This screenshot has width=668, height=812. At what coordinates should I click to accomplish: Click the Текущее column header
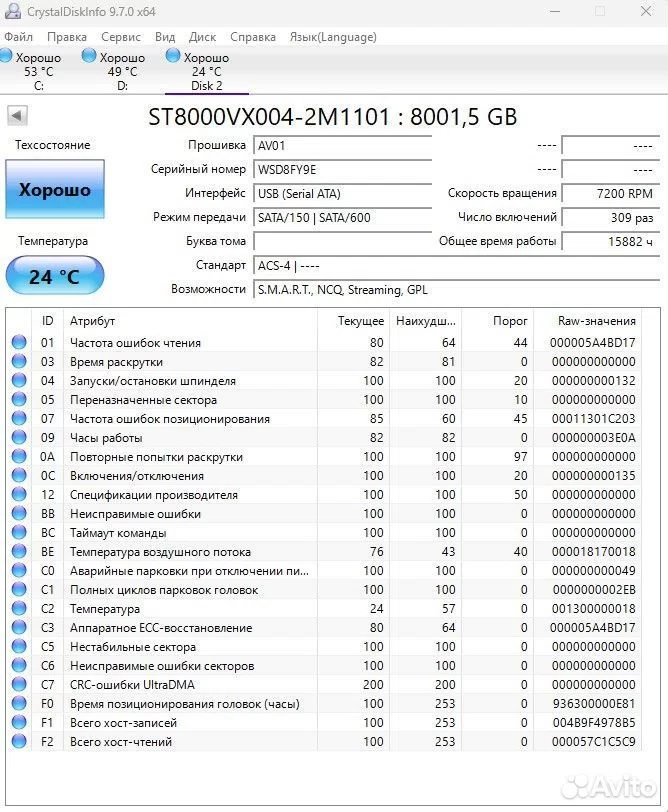point(354,321)
